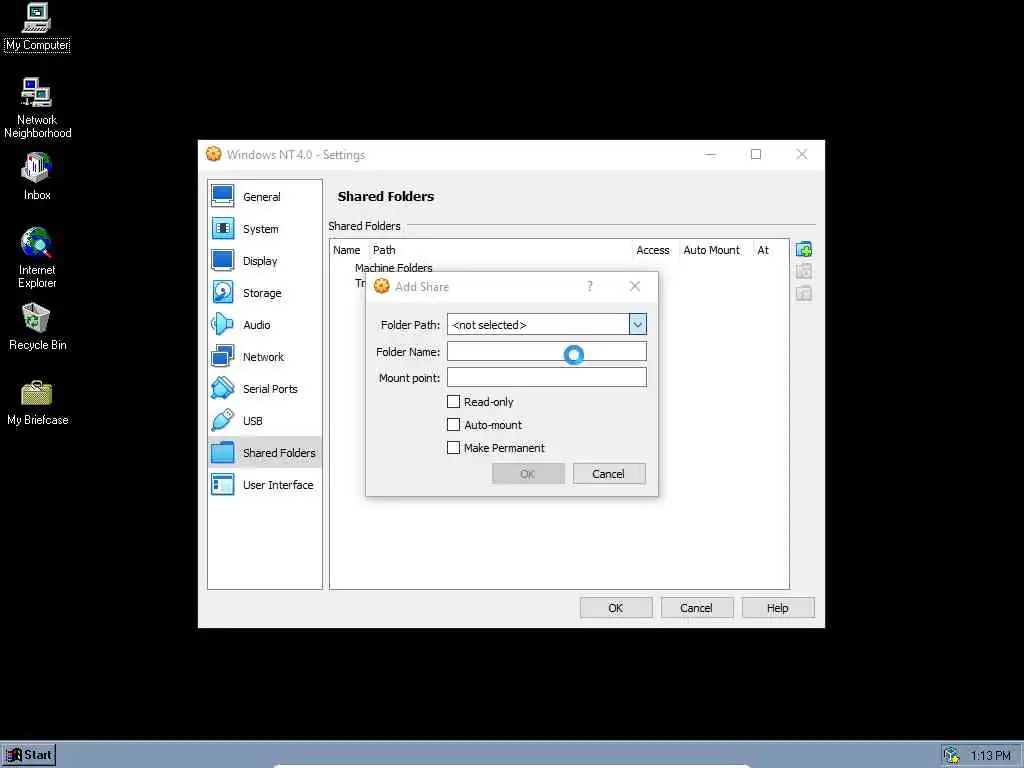The width and height of the screenshot is (1024, 768).
Task: Click the remove shared folder icon
Action: (804, 294)
